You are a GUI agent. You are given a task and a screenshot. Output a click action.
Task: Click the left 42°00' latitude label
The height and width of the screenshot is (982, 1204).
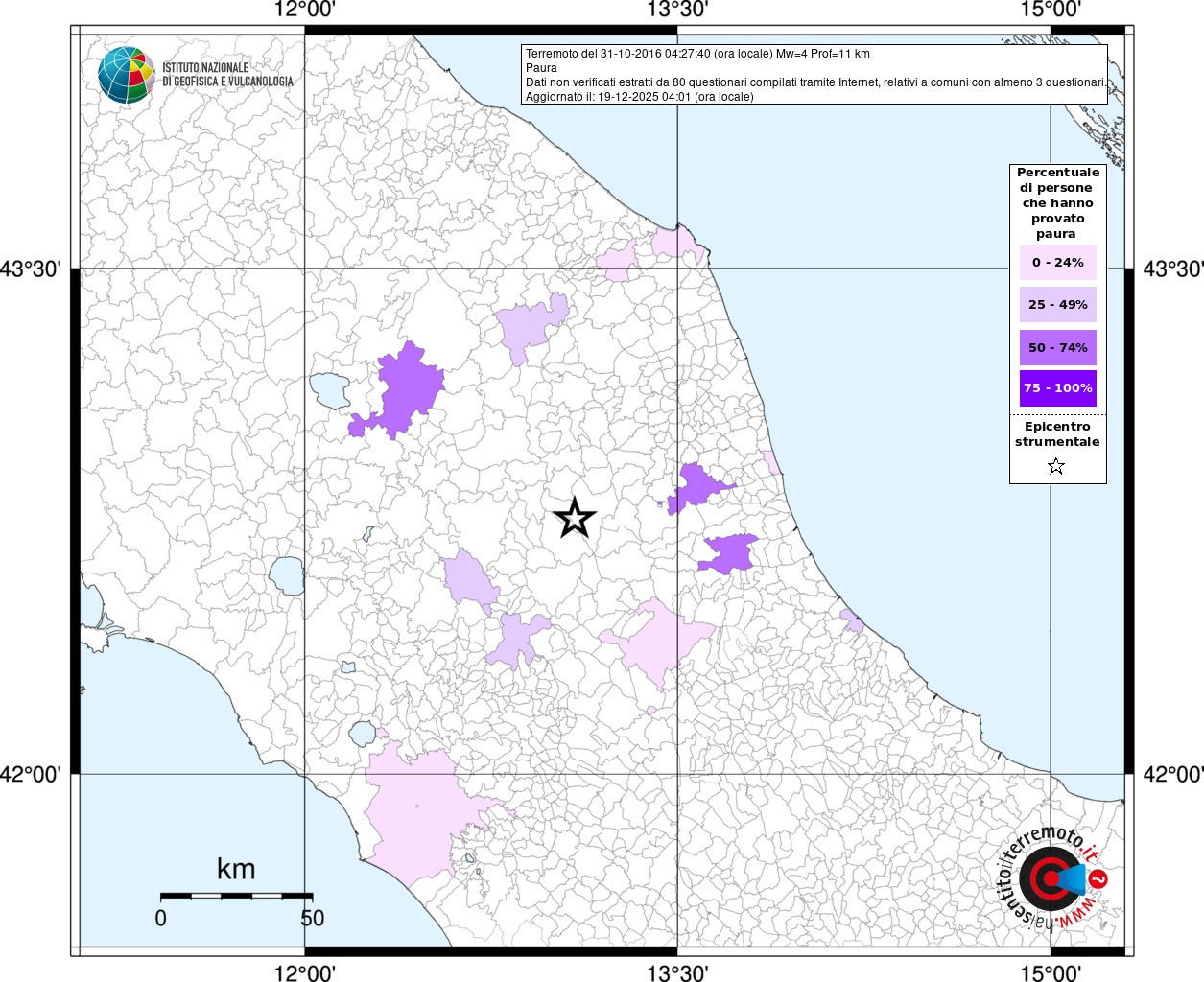tap(31, 774)
